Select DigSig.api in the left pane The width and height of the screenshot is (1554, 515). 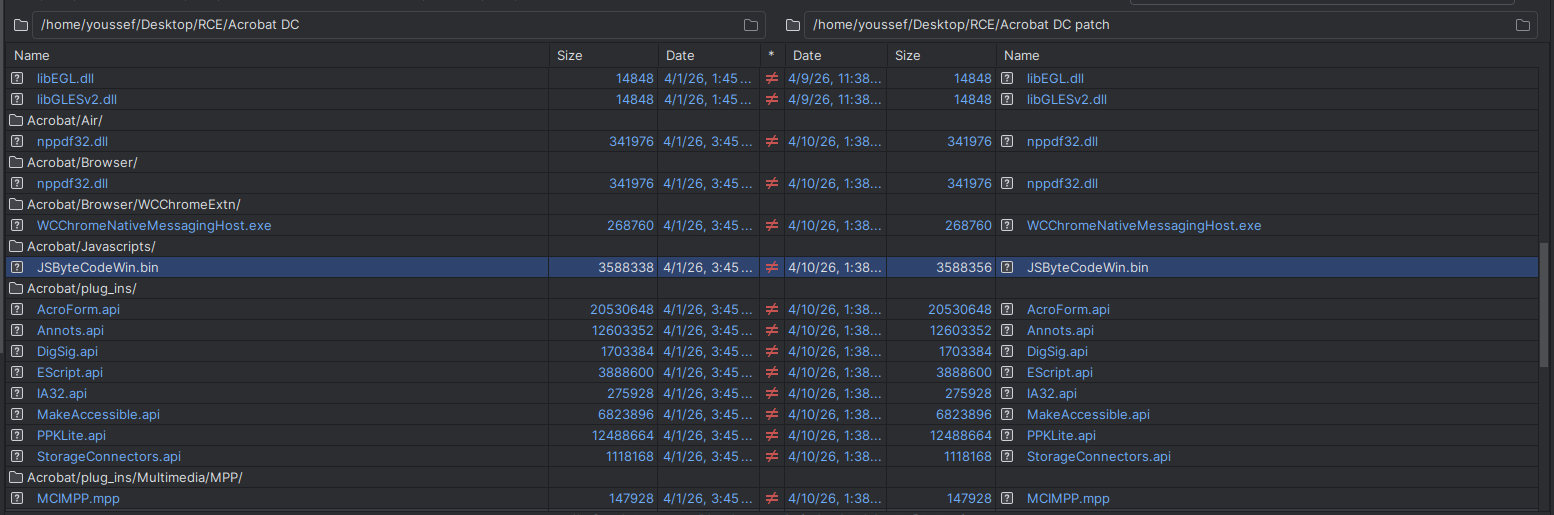coord(67,351)
